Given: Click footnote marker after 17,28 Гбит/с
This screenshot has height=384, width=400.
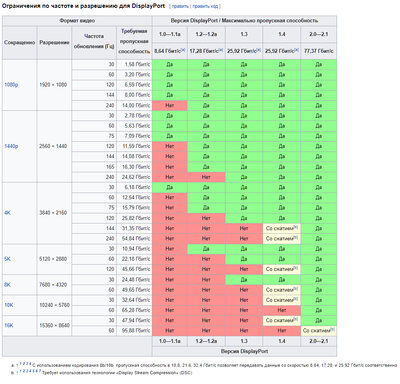Looking at the screenshot, I should pyautogui.click(x=221, y=50).
